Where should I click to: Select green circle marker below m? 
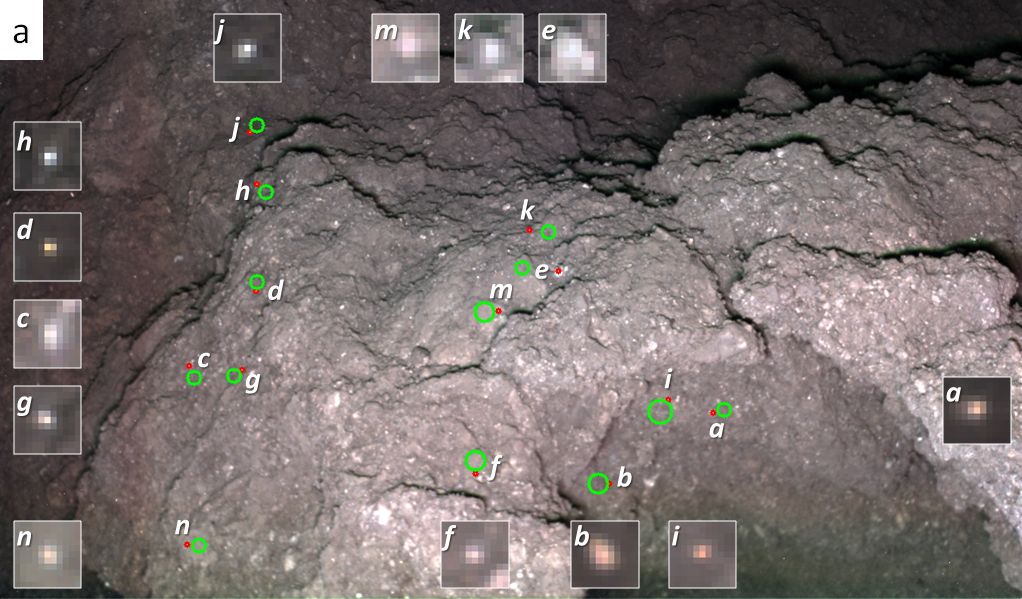(484, 312)
